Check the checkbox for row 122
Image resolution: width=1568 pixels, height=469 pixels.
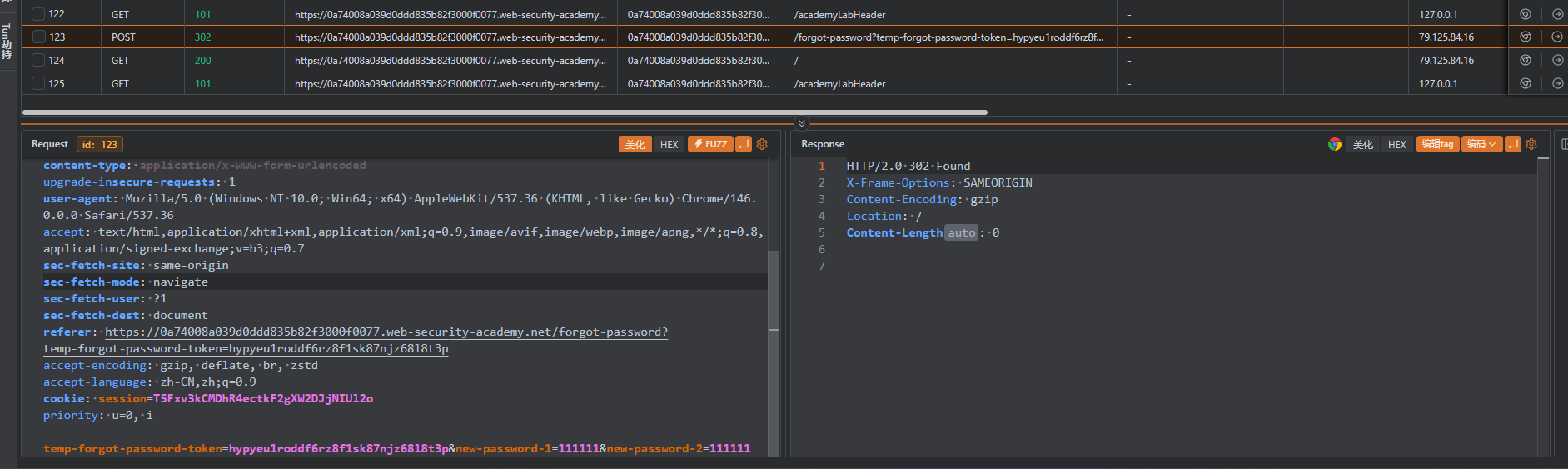click(38, 14)
